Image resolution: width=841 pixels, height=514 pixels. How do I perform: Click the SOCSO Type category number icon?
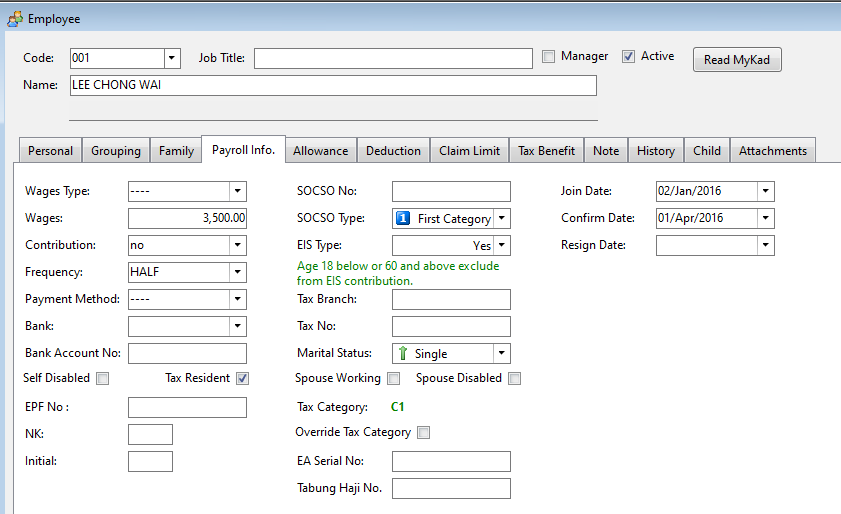403,218
